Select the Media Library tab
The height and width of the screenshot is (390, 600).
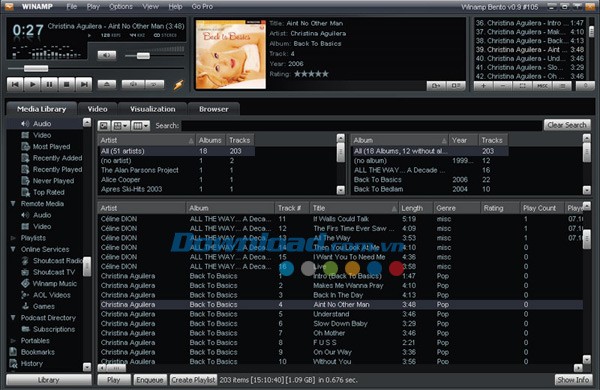[41, 109]
